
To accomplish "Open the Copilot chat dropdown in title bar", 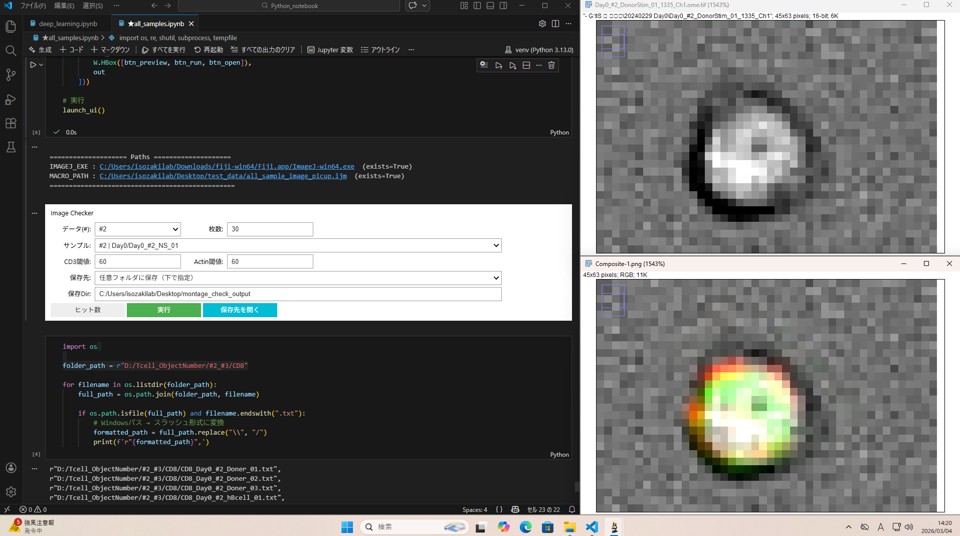I will [424, 6].
